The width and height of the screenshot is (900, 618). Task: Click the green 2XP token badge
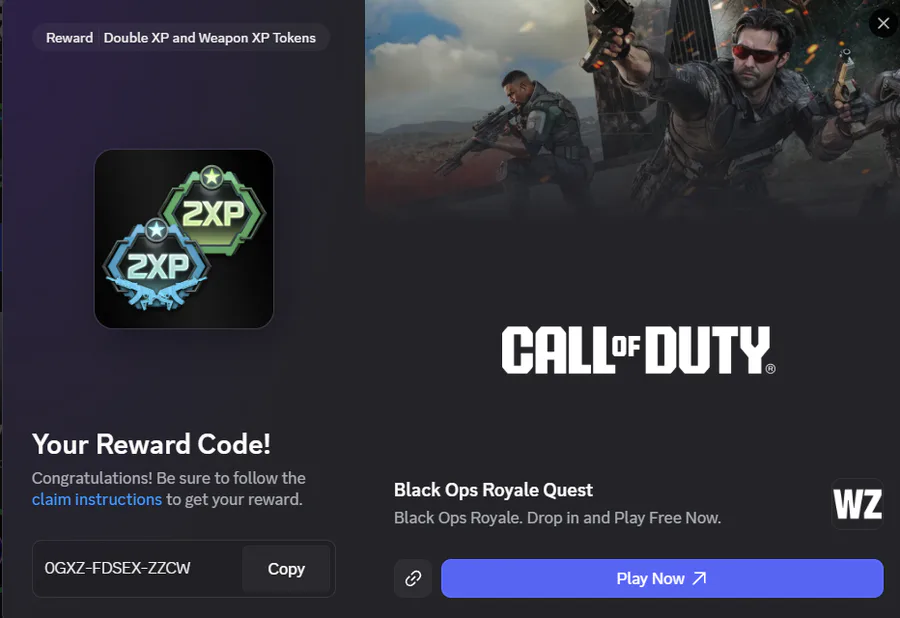(214, 209)
